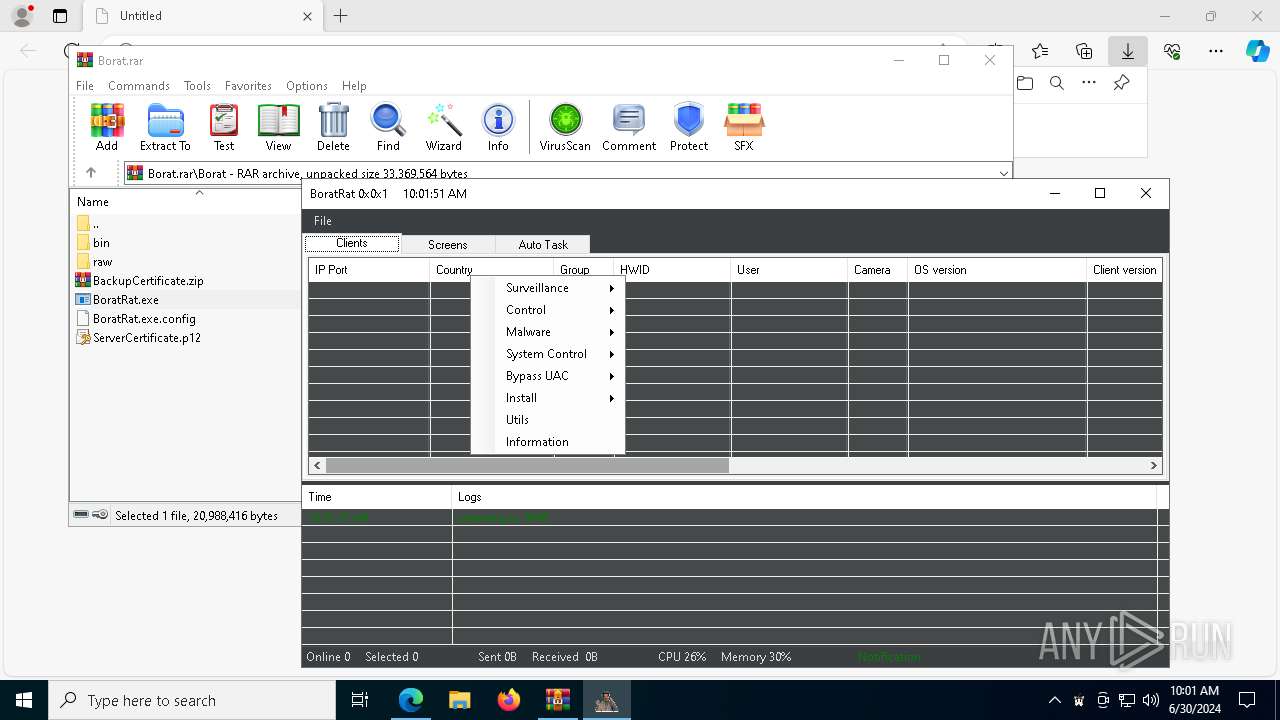Open the View toolbar icon
Image resolution: width=1280 pixels, height=720 pixels.
click(x=278, y=127)
